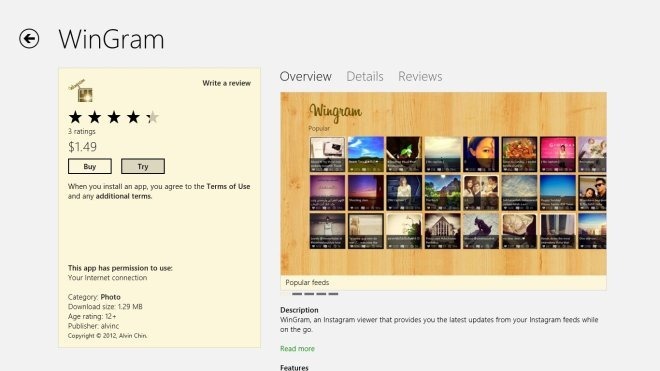This screenshot has height=371, width=660.
Task: Click the Try button
Action: click(143, 166)
